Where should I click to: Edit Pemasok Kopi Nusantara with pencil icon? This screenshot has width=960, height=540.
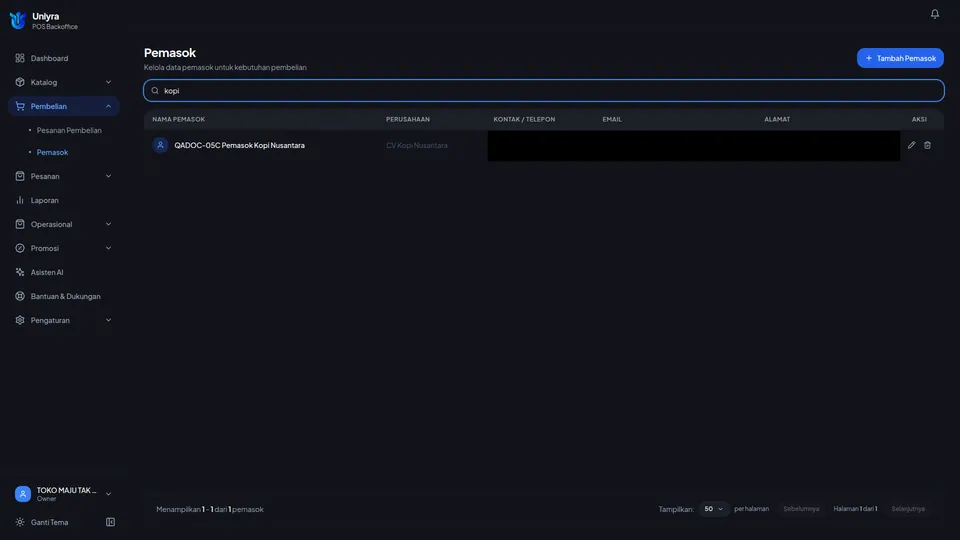911,145
